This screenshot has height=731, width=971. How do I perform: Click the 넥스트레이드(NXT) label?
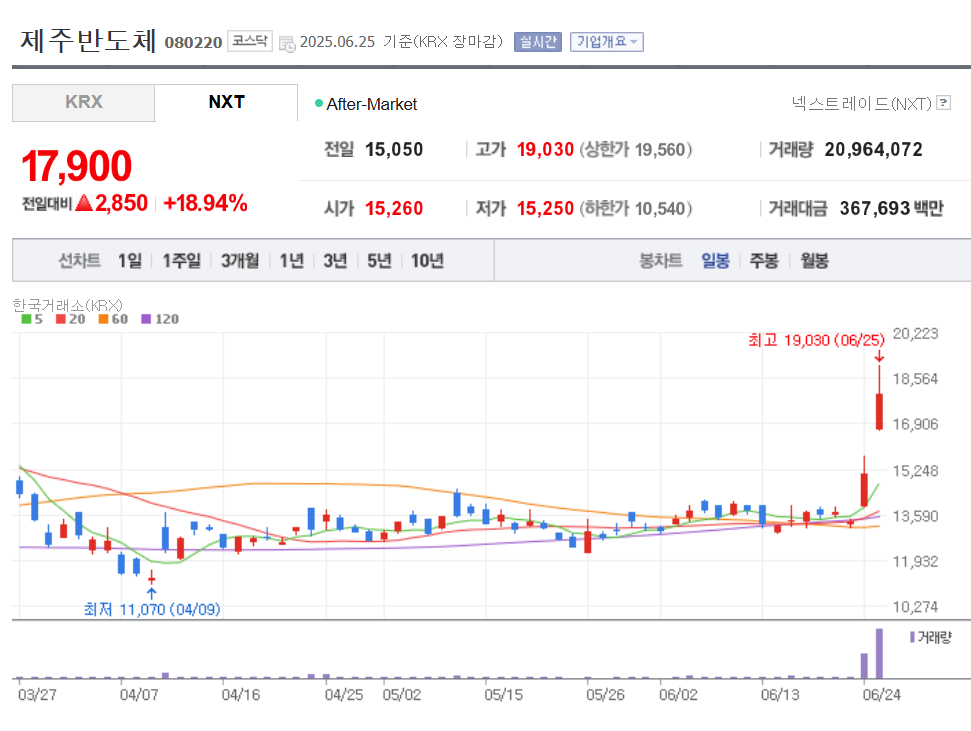click(x=861, y=103)
